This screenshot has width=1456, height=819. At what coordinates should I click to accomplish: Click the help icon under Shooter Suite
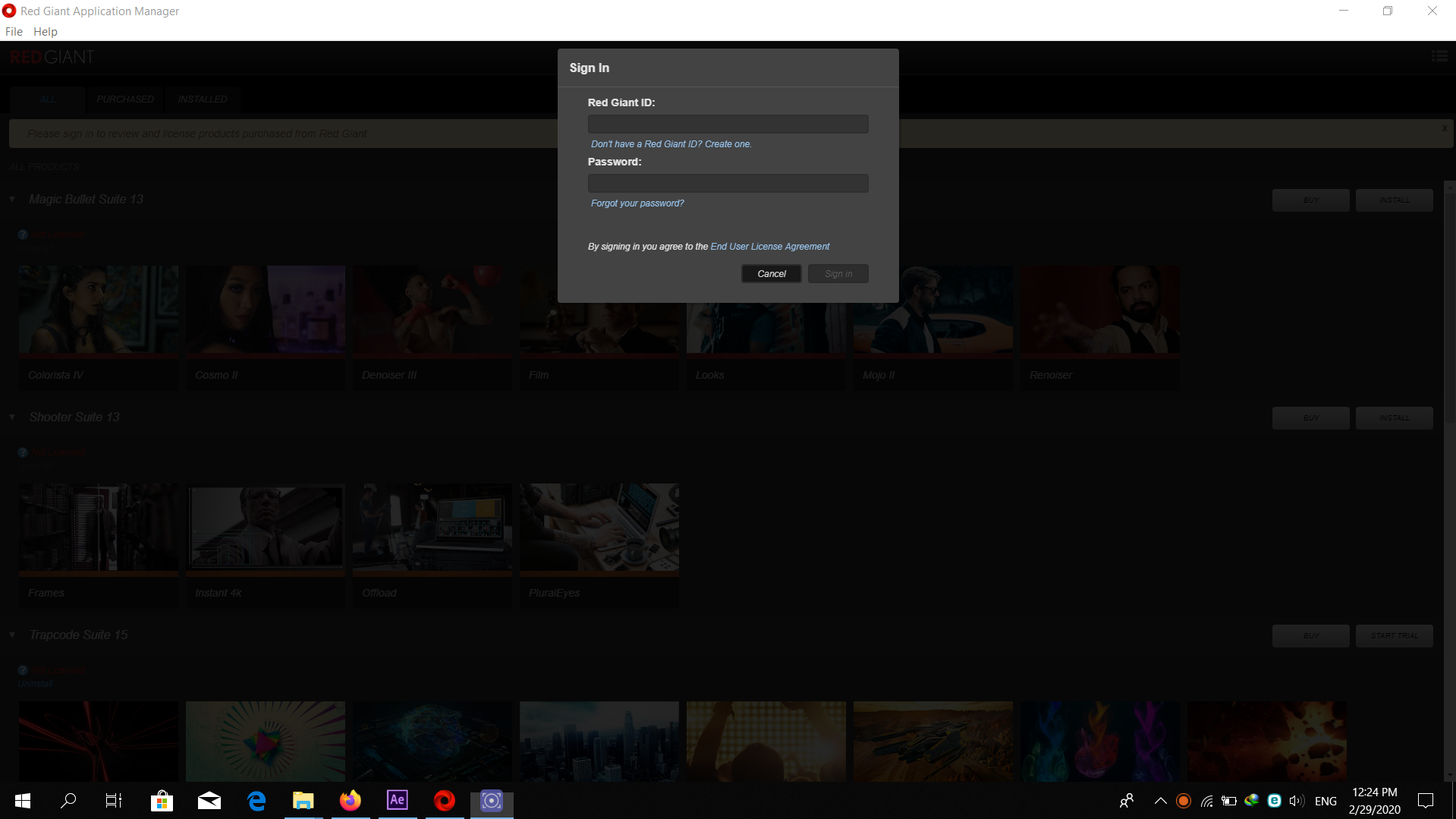(x=23, y=453)
